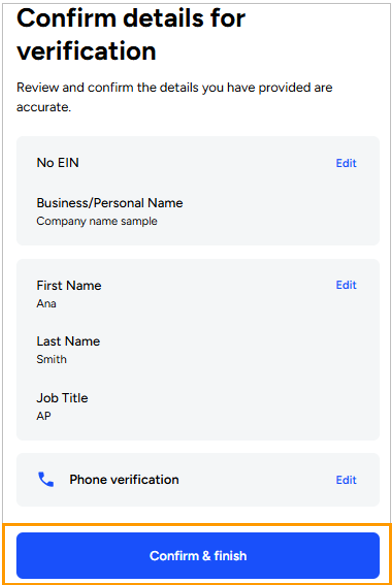
Task: Edit the No EIN business details
Action: (x=346, y=163)
